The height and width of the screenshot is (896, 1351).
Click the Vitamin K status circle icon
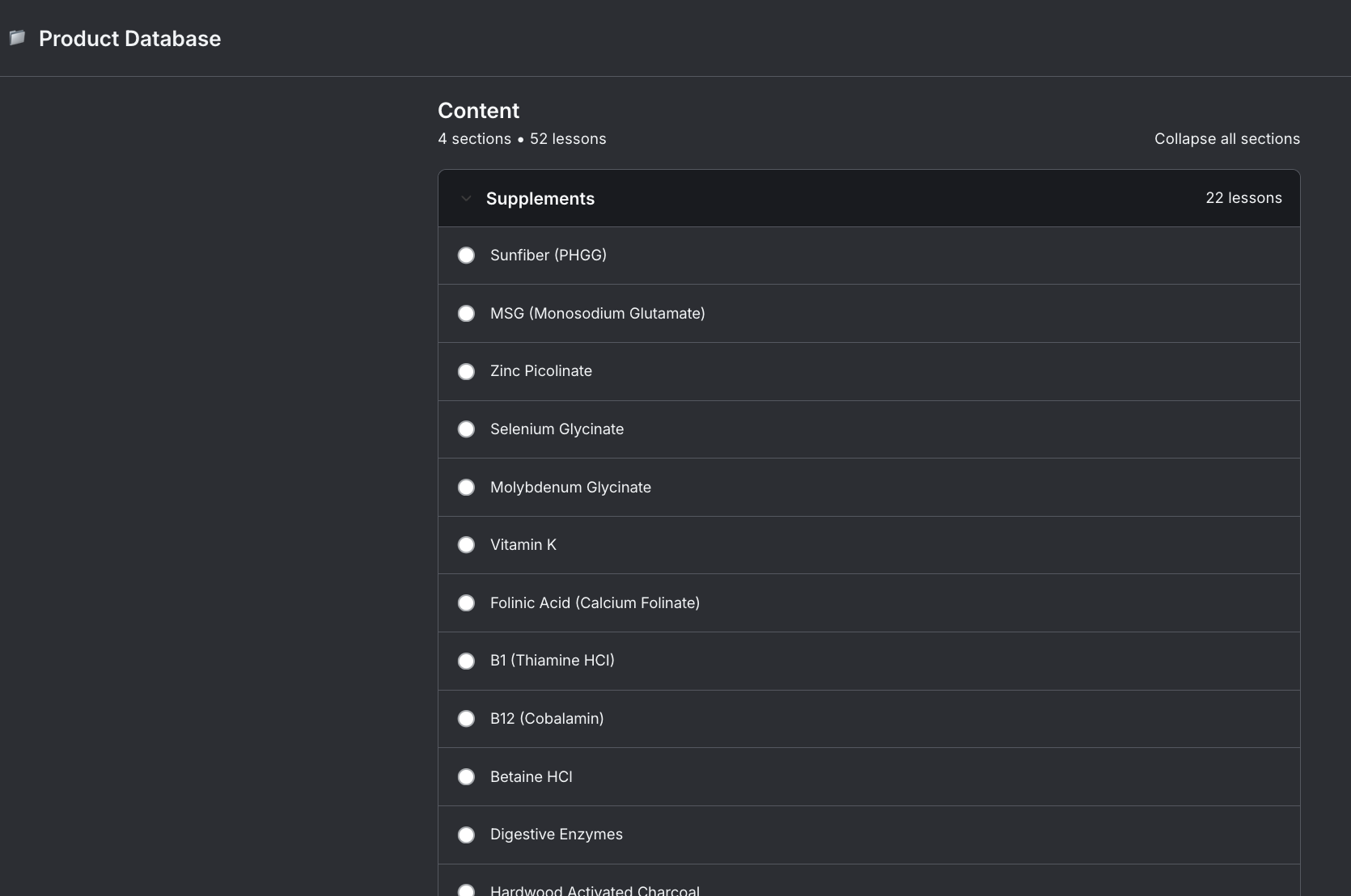pos(466,545)
